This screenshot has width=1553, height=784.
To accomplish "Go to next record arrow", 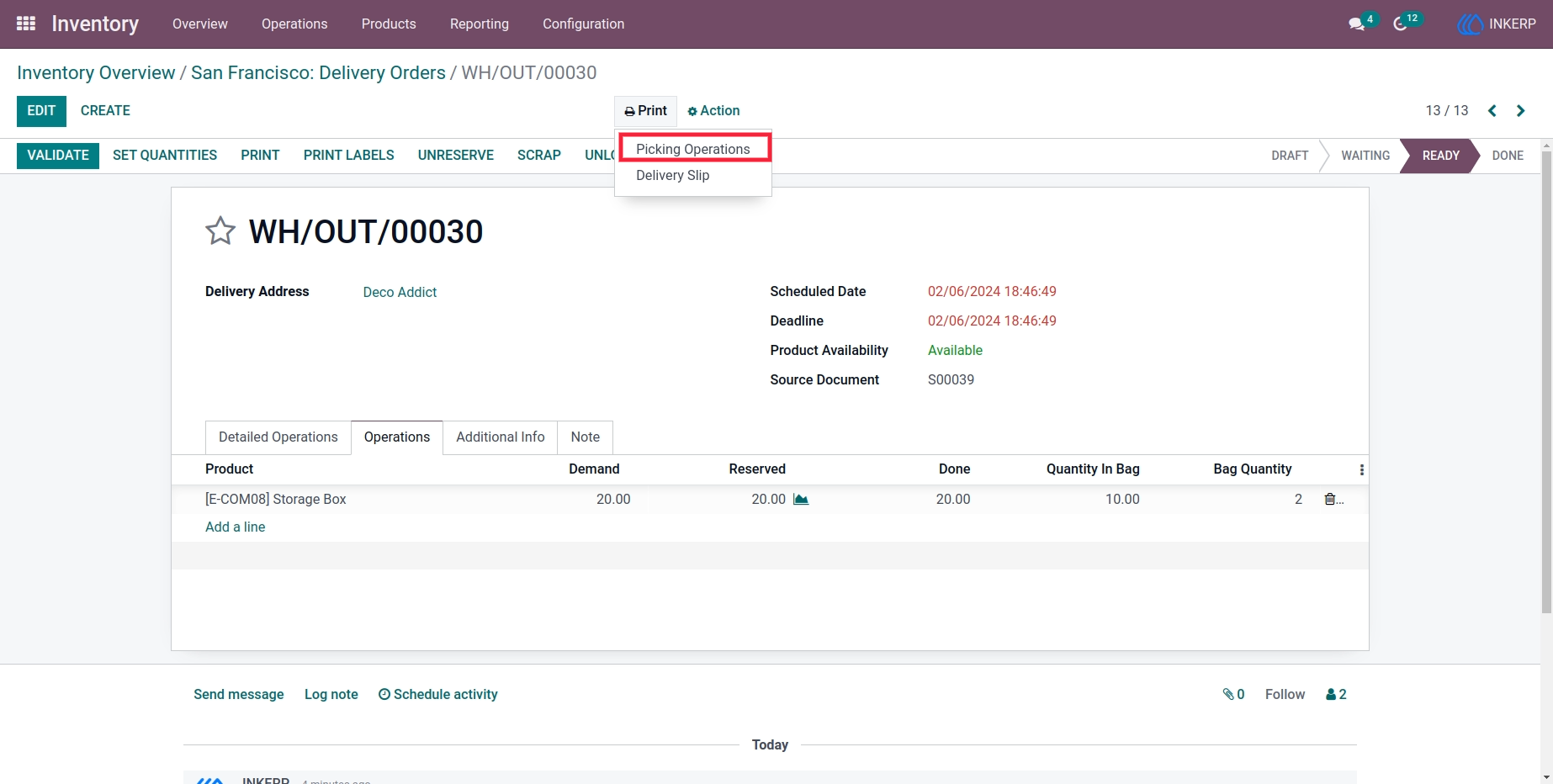I will 1520,111.
